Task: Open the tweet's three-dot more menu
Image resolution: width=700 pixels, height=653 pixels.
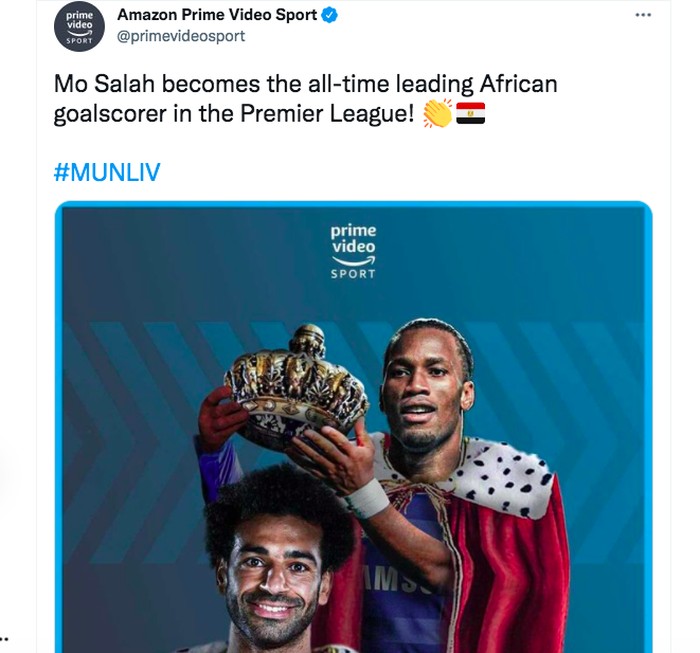Action: tap(643, 15)
